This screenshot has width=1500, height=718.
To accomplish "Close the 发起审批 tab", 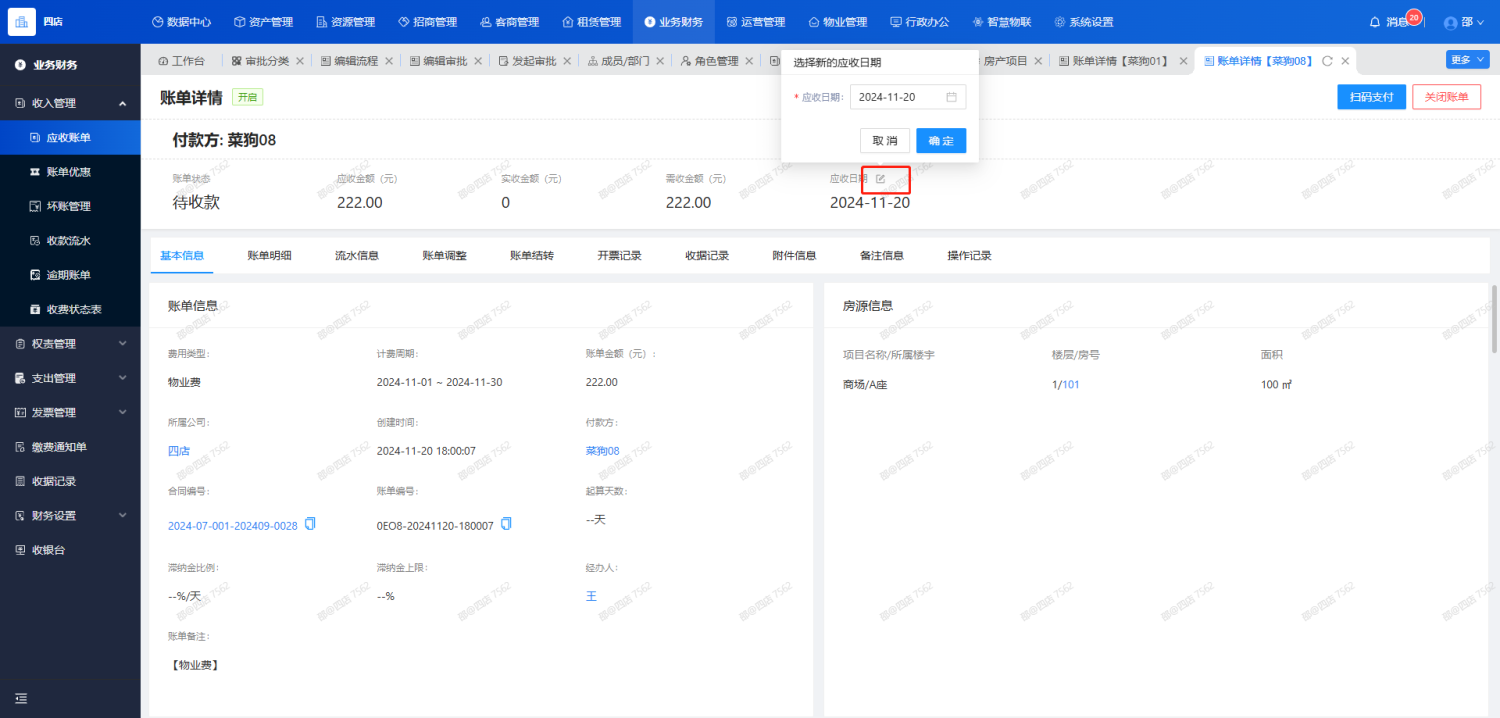I will point(567,61).
